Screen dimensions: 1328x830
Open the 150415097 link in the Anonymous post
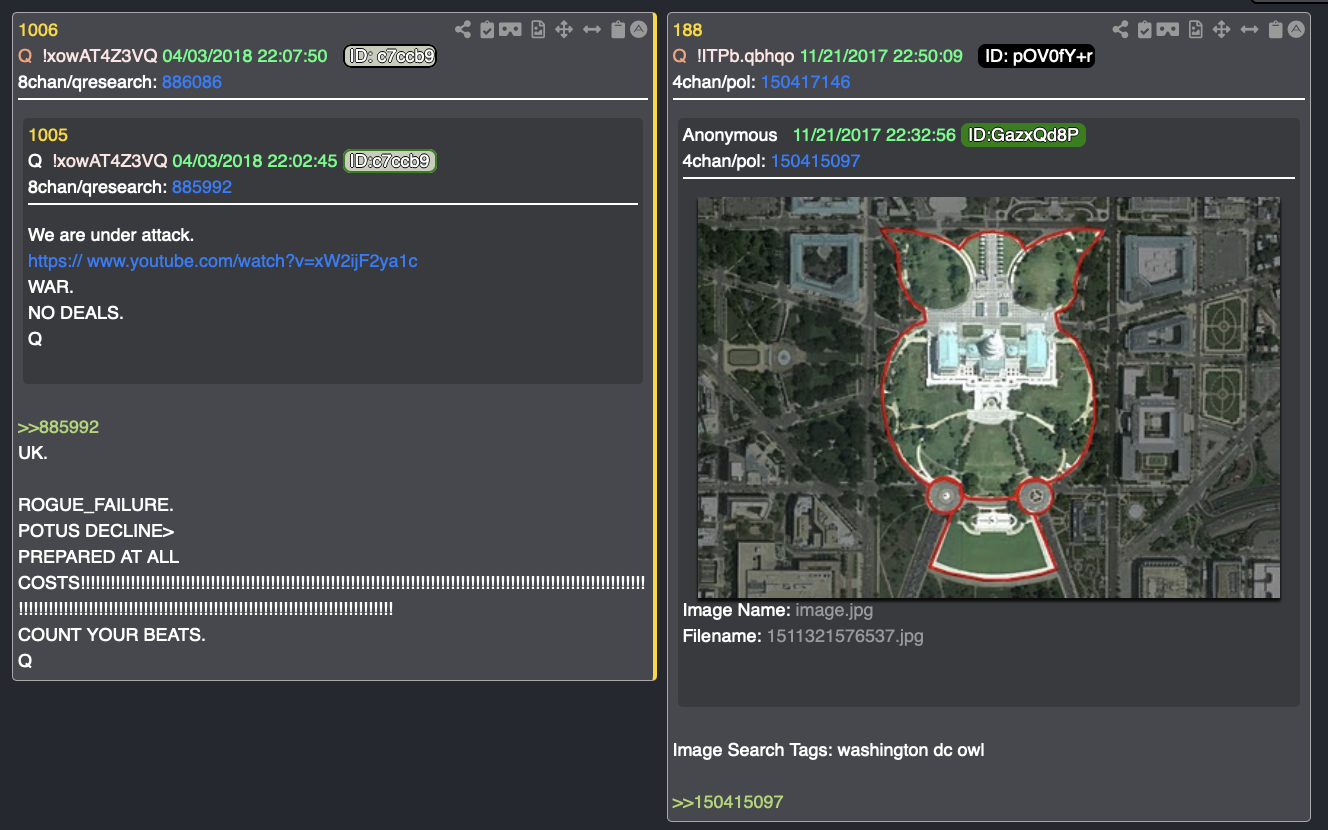(x=815, y=160)
